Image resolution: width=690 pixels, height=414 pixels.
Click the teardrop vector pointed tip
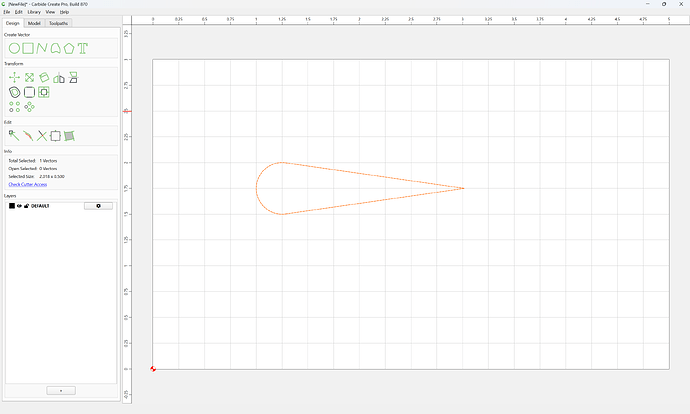tap(463, 188)
